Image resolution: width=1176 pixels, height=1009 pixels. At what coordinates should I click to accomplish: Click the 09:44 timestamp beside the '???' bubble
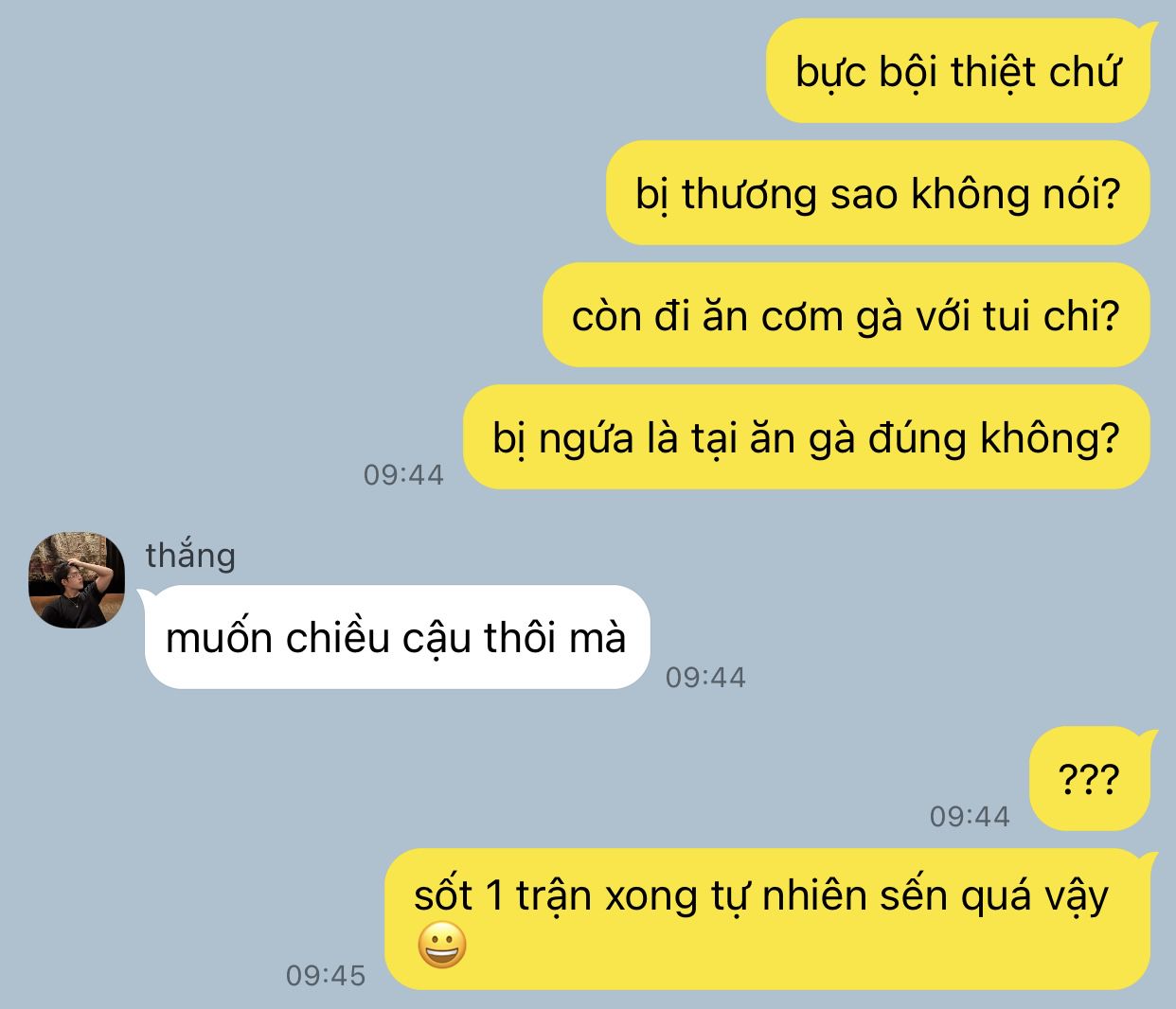970,816
